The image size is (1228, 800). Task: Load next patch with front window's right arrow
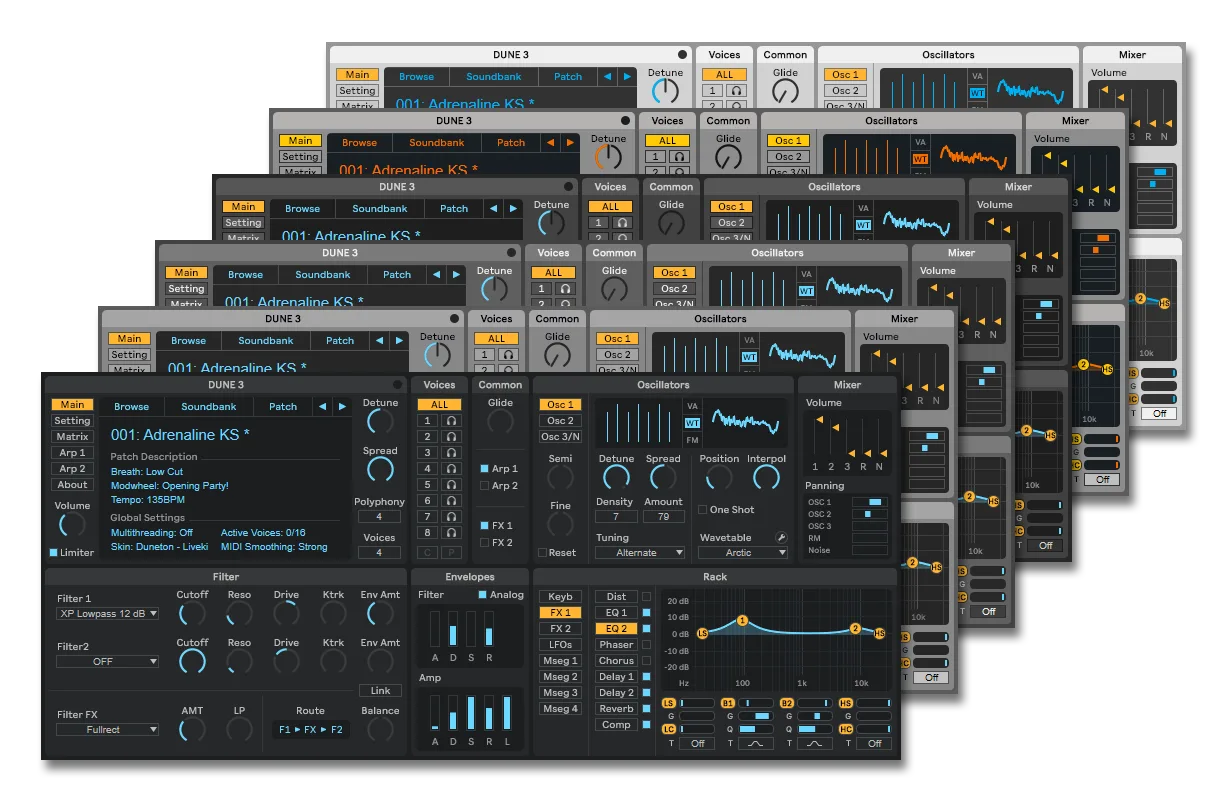click(x=342, y=407)
